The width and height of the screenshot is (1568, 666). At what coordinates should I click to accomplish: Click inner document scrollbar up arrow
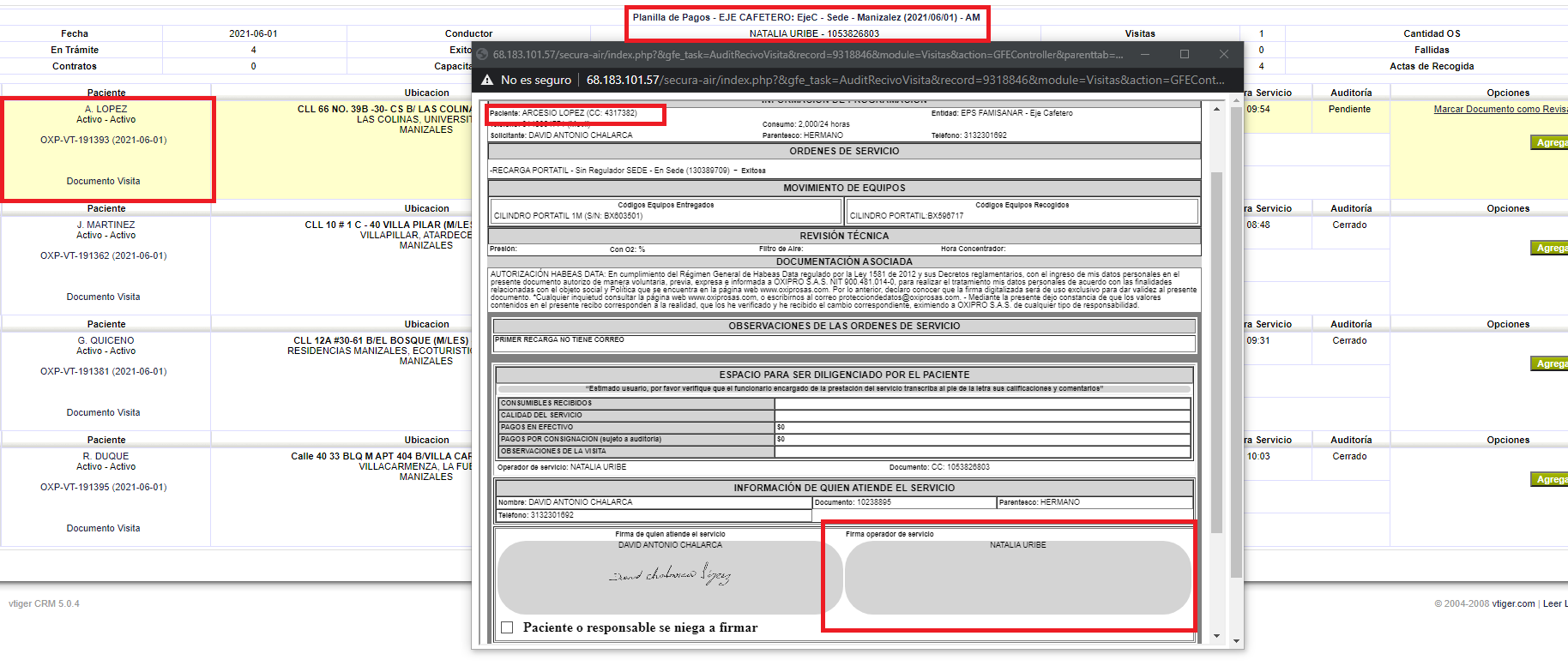click(1216, 110)
